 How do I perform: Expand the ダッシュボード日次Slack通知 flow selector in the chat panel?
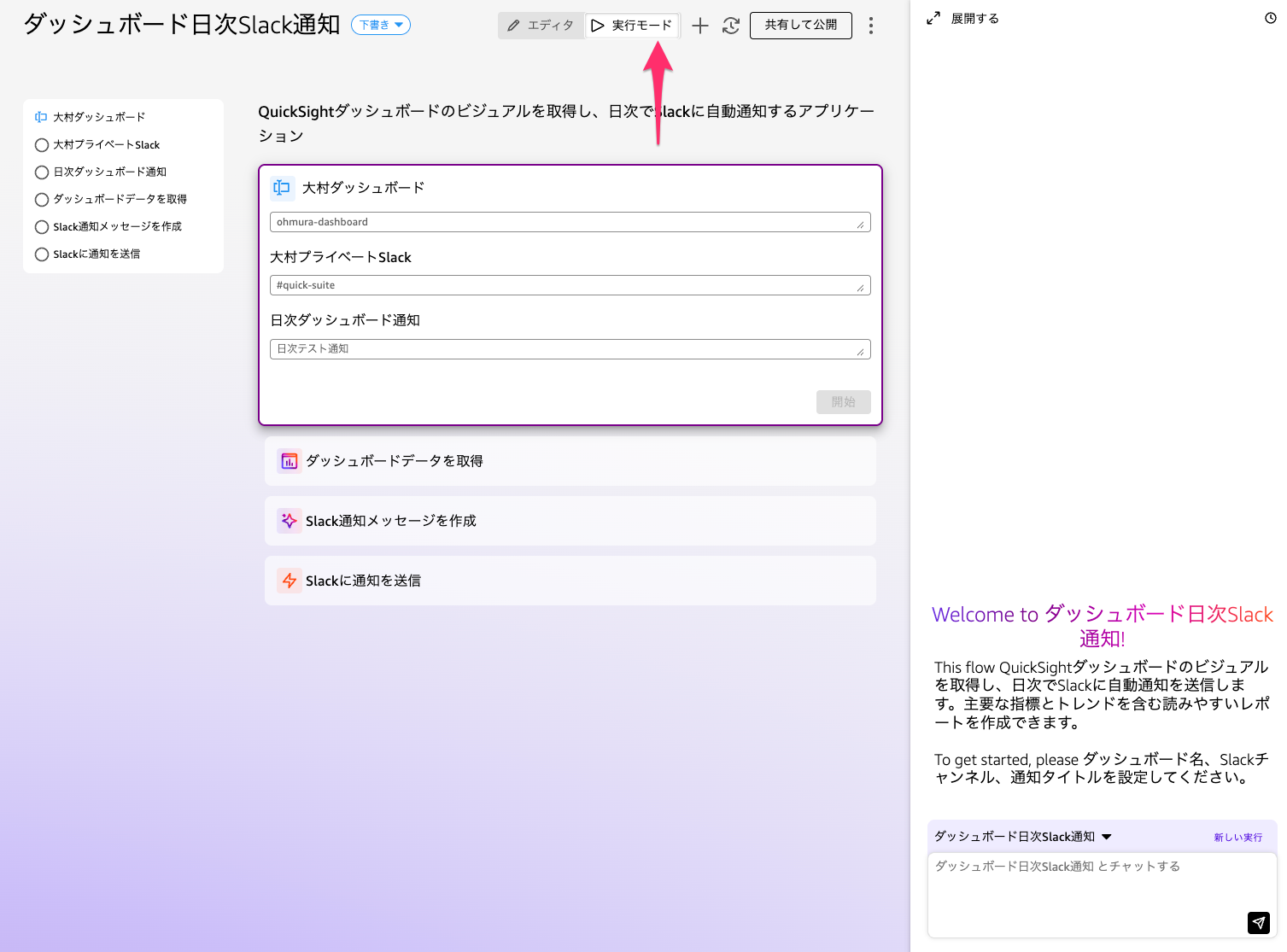[1107, 837]
